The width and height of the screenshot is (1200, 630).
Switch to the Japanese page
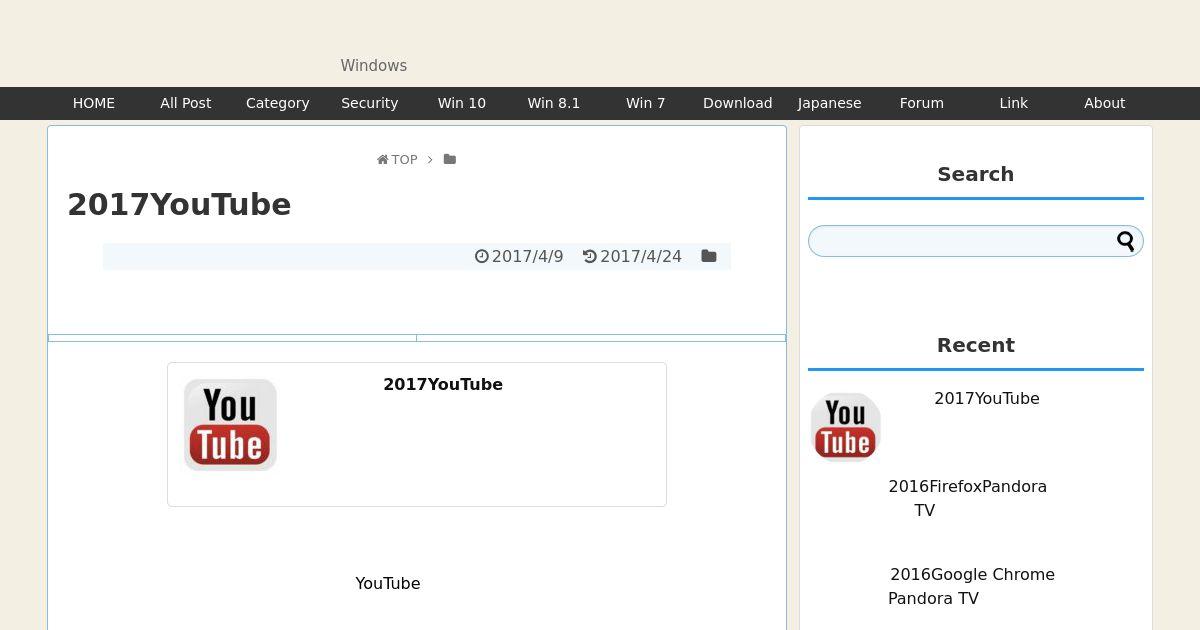(x=830, y=103)
